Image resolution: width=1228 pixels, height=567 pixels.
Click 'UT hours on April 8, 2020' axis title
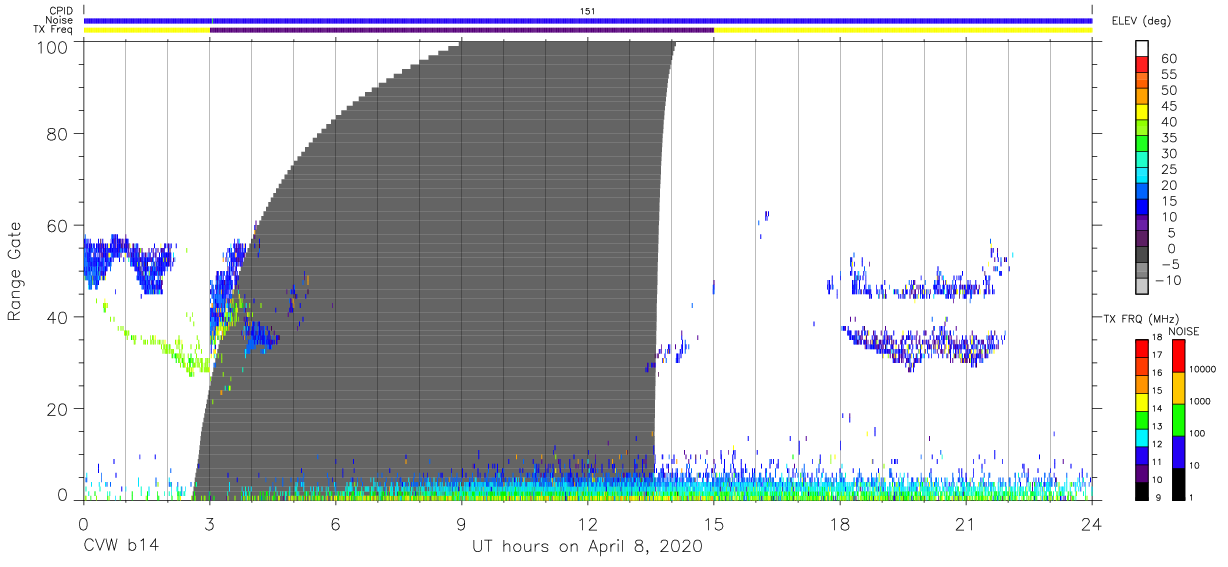(587, 547)
